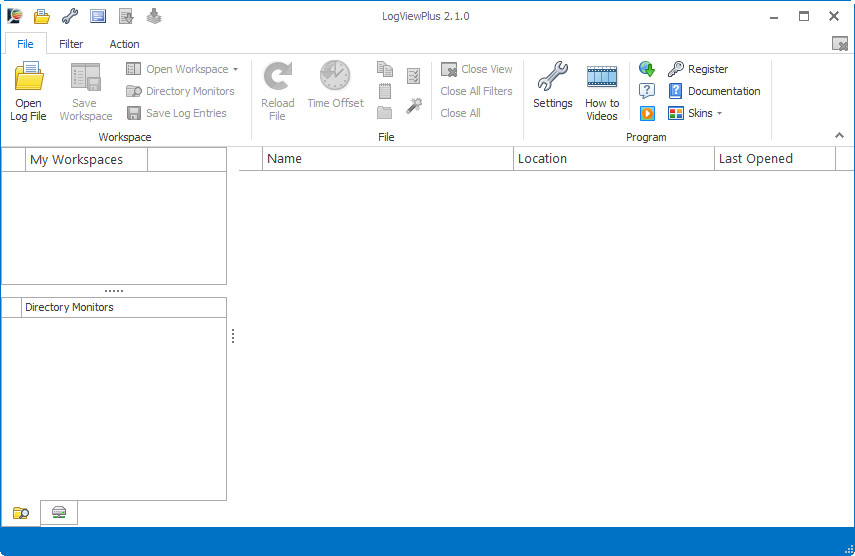Sort by the Last Opened column header

coord(775,159)
